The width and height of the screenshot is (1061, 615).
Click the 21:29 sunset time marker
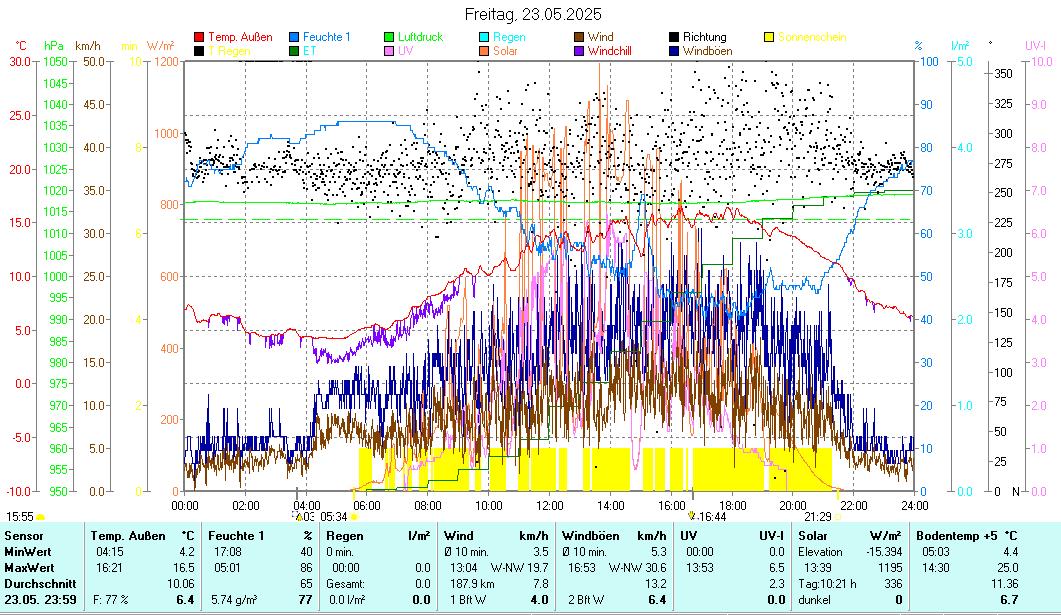click(818, 517)
